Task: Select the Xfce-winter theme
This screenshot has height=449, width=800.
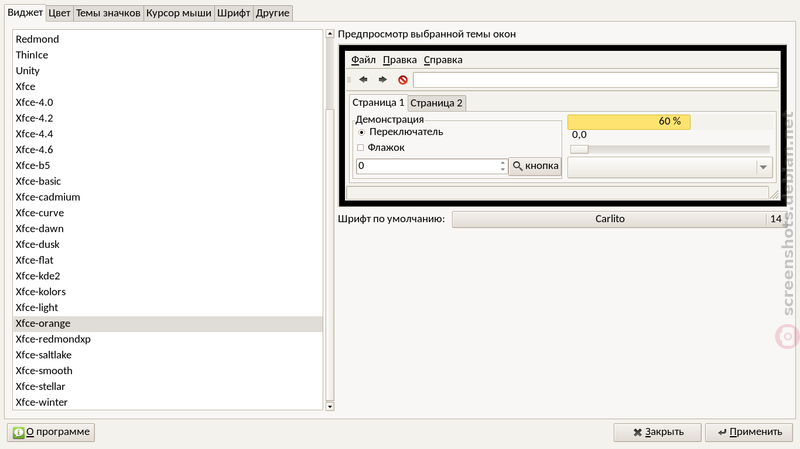Action: coord(168,403)
